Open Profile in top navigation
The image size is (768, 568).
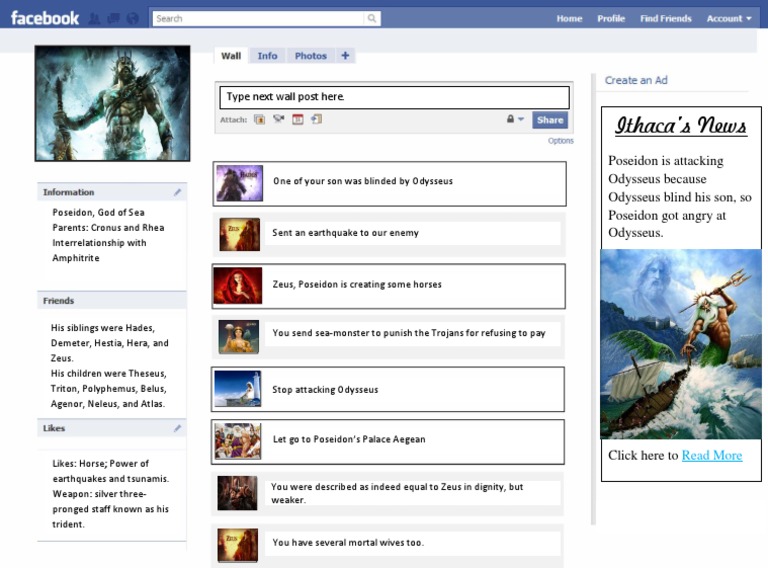click(x=611, y=19)
